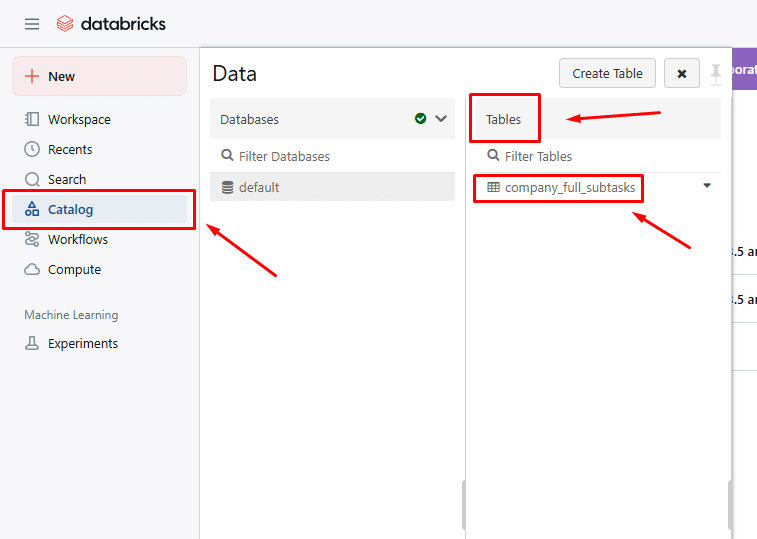The width and height of the screenshot is (757, 539).
Task: Open Workflows in the sidebar
Action: pos(99,239)
